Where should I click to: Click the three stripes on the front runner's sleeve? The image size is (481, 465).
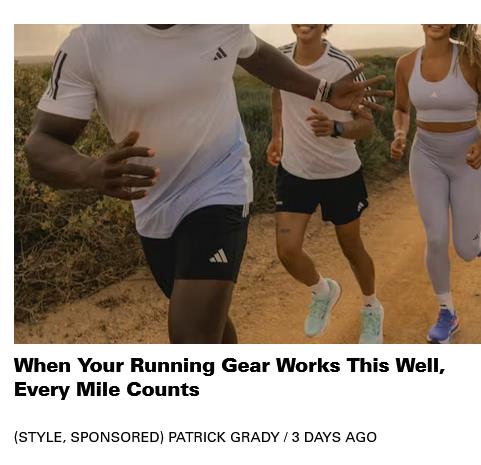(x=57, y=75)
